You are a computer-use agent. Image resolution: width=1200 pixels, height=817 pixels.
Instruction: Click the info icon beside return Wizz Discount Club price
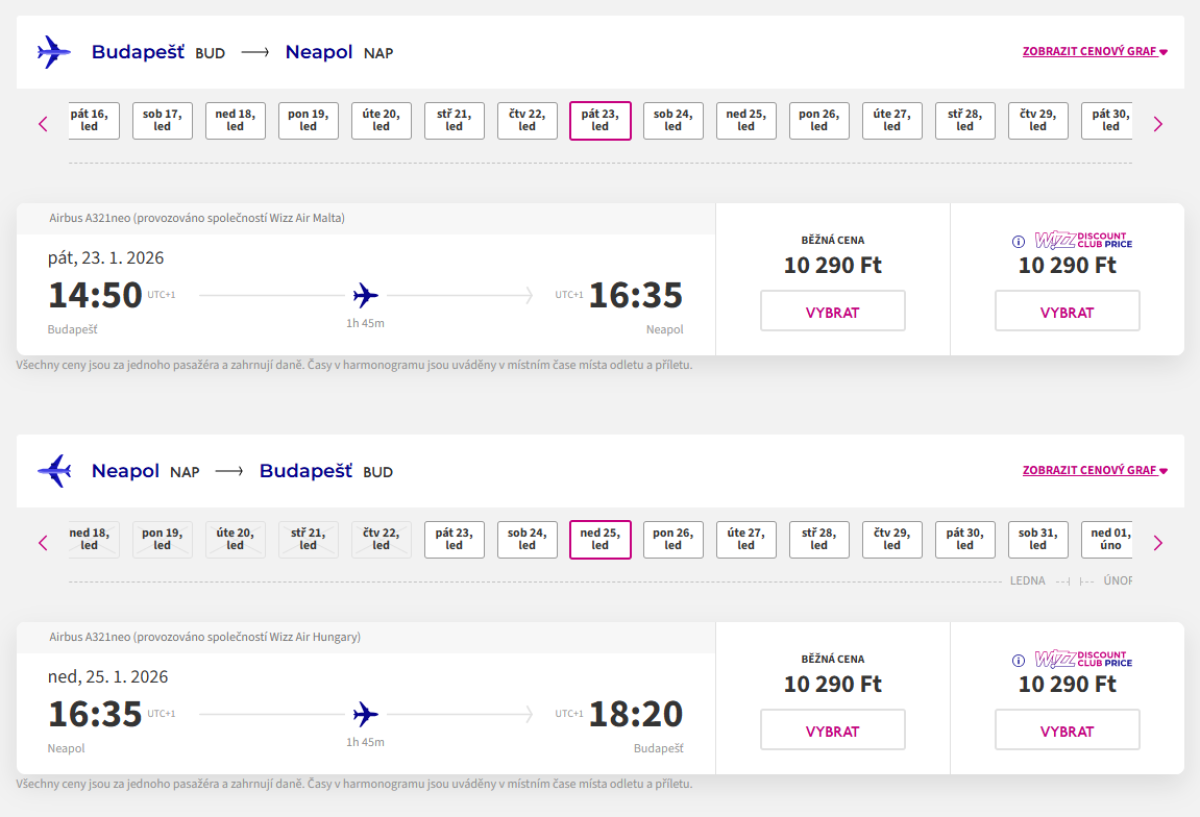(x=1018, y=660)
